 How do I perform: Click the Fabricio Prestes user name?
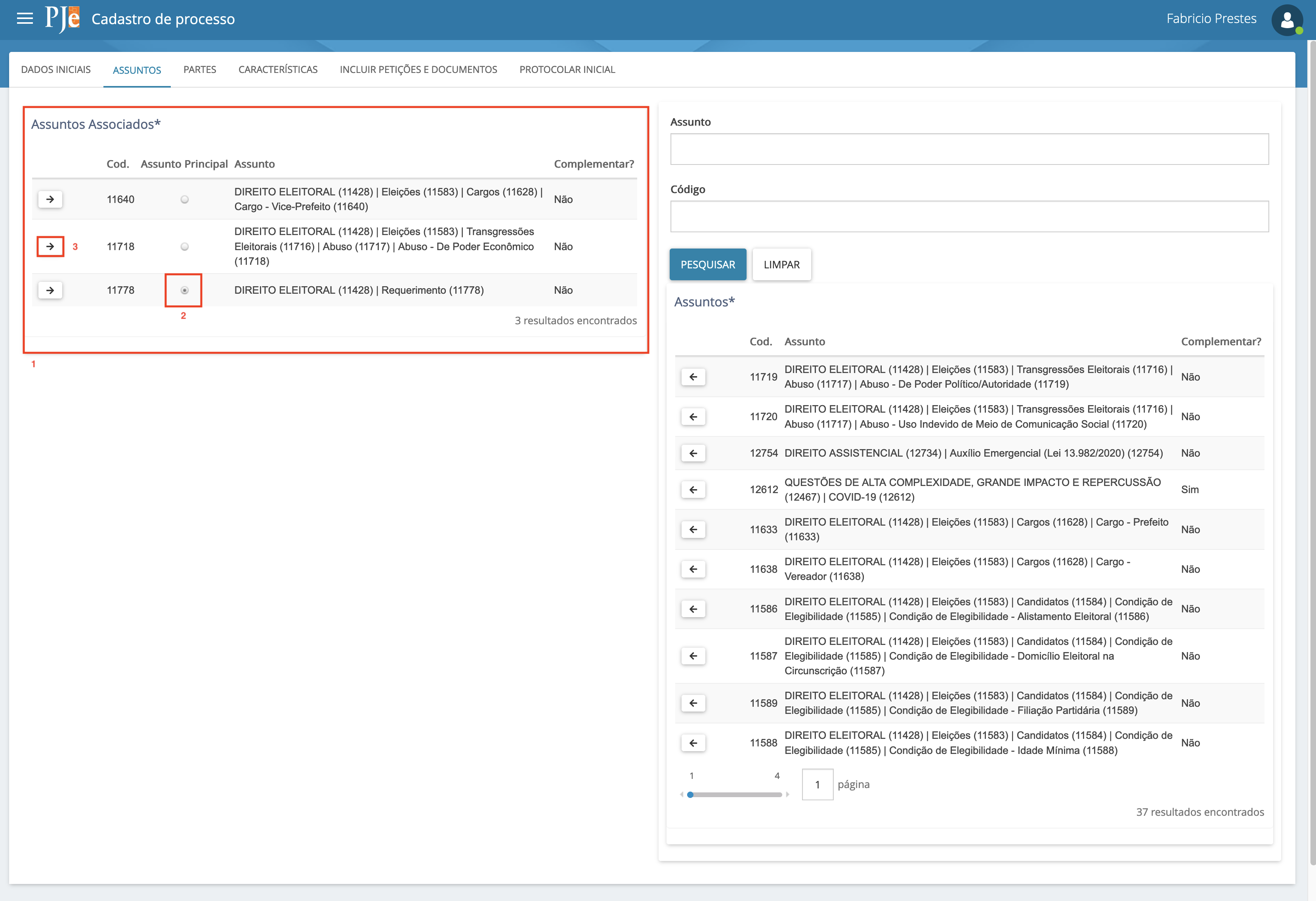coord(1211,19)
